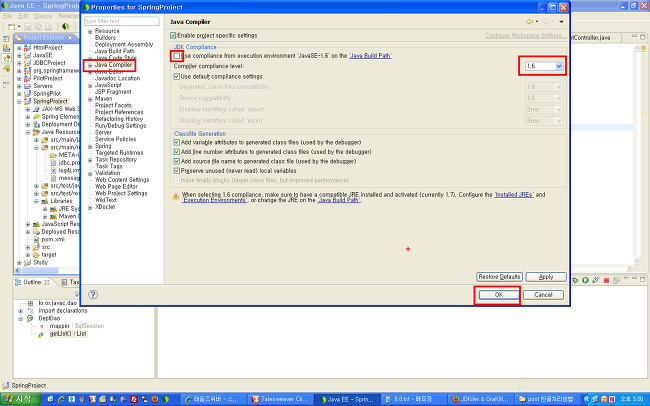Click the new wizard toolbar icon in Eclipse
650x406 pixels.
(x=12, y=27)
